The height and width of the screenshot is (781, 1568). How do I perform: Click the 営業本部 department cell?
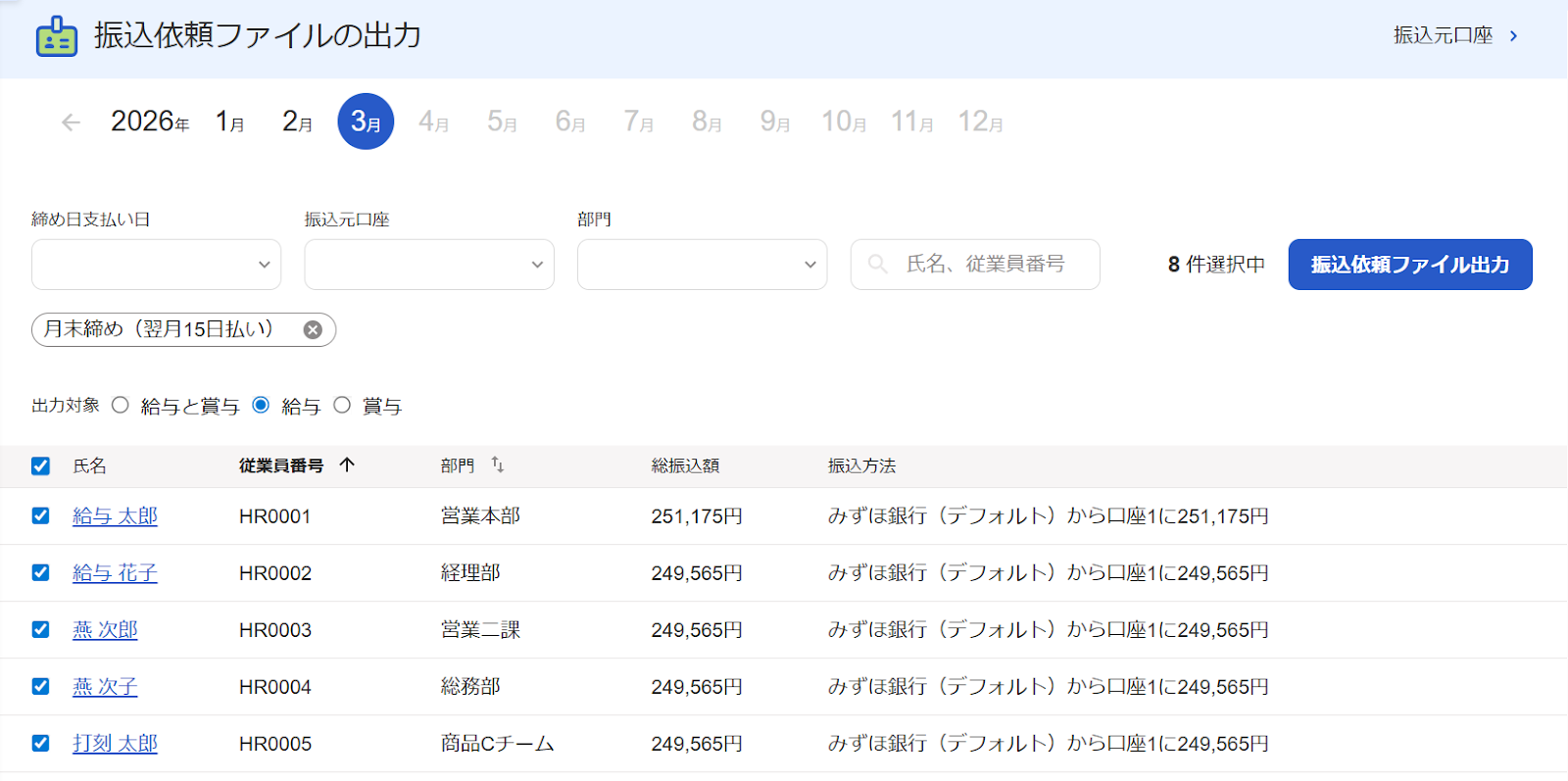[480, 515]
